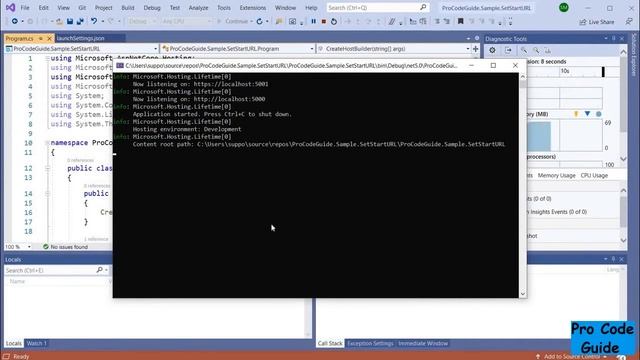Screen dimensions: 640x360
Task: Click the Navigate Backward arrow icon
Action: coord(15,21)
